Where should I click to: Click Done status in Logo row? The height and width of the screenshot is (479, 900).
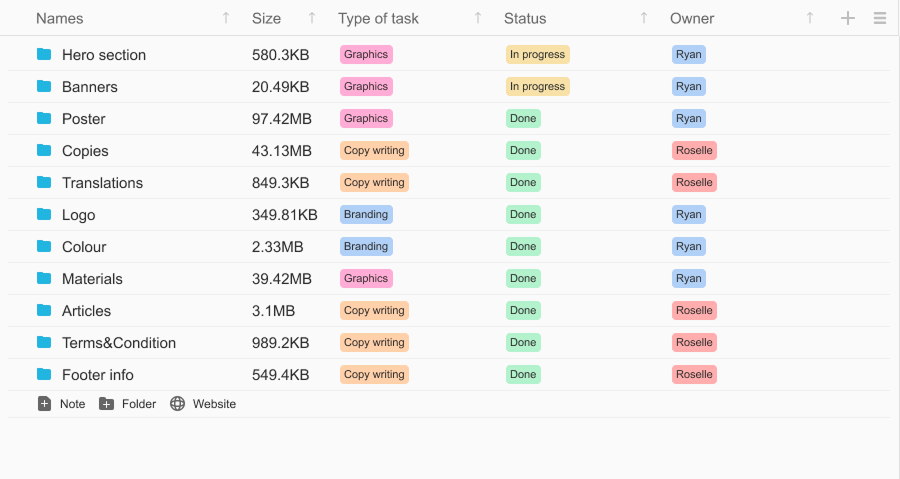pos(523,215)
